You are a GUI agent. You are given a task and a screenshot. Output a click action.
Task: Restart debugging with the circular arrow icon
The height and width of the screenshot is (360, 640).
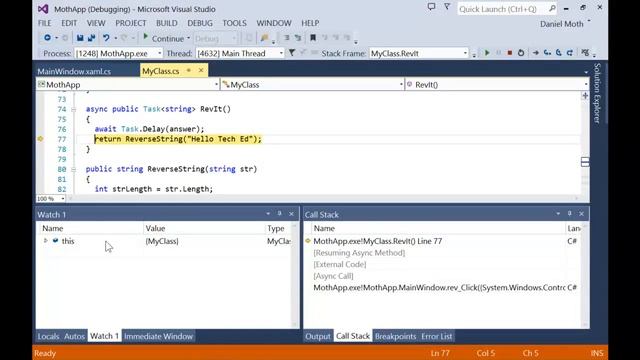coord(521,53)
